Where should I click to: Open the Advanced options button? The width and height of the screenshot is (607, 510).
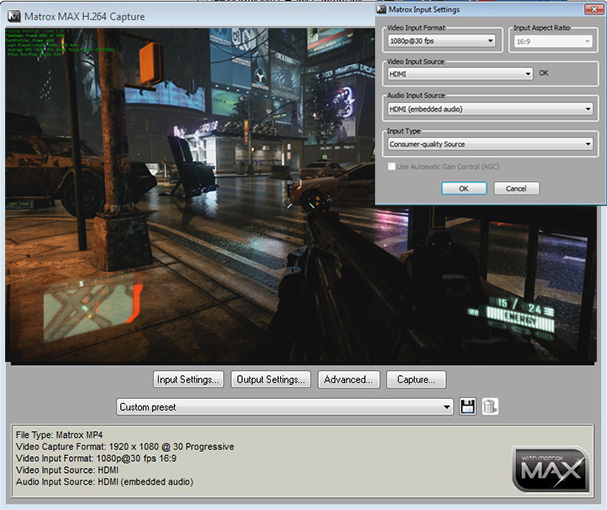pos(349,379)
